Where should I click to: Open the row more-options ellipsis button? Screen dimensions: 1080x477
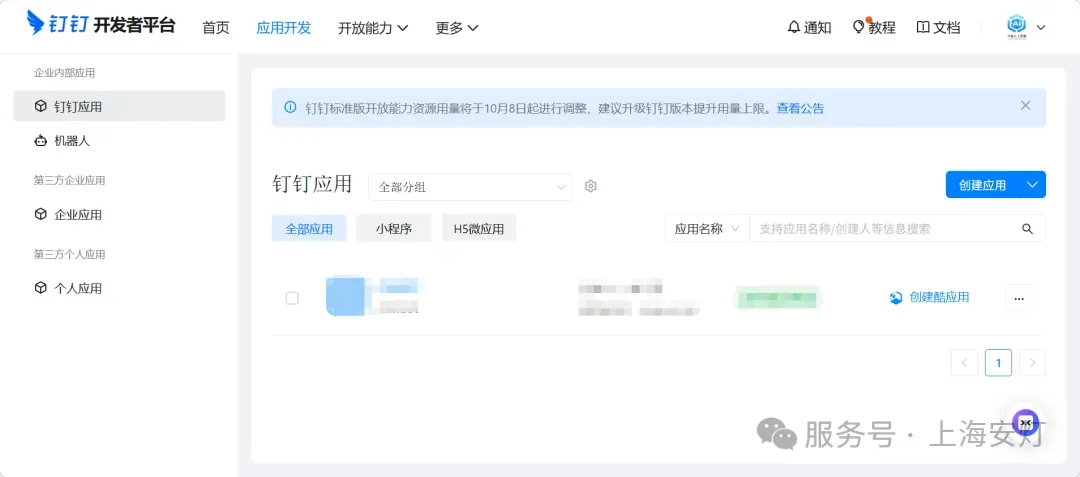pos(1019,298)
